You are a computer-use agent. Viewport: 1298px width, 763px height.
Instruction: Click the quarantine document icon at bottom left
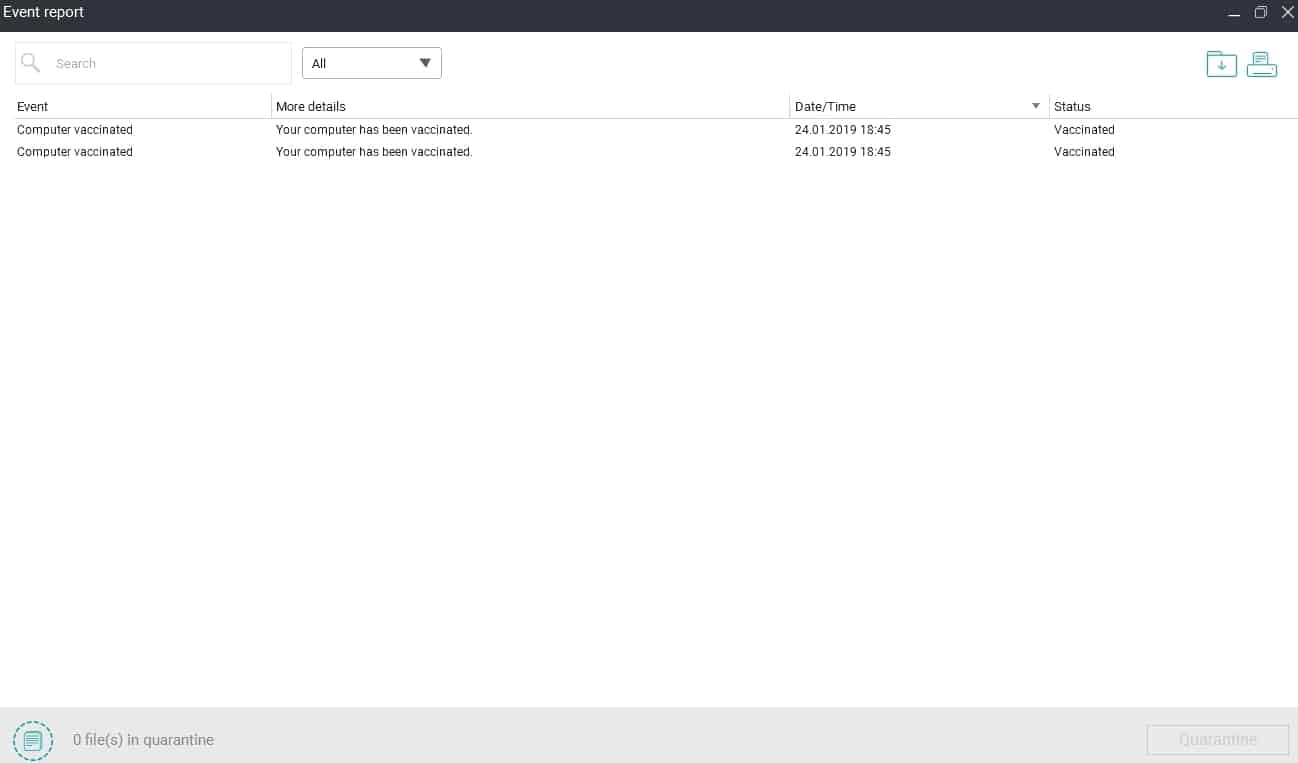(x=33, y=740)
